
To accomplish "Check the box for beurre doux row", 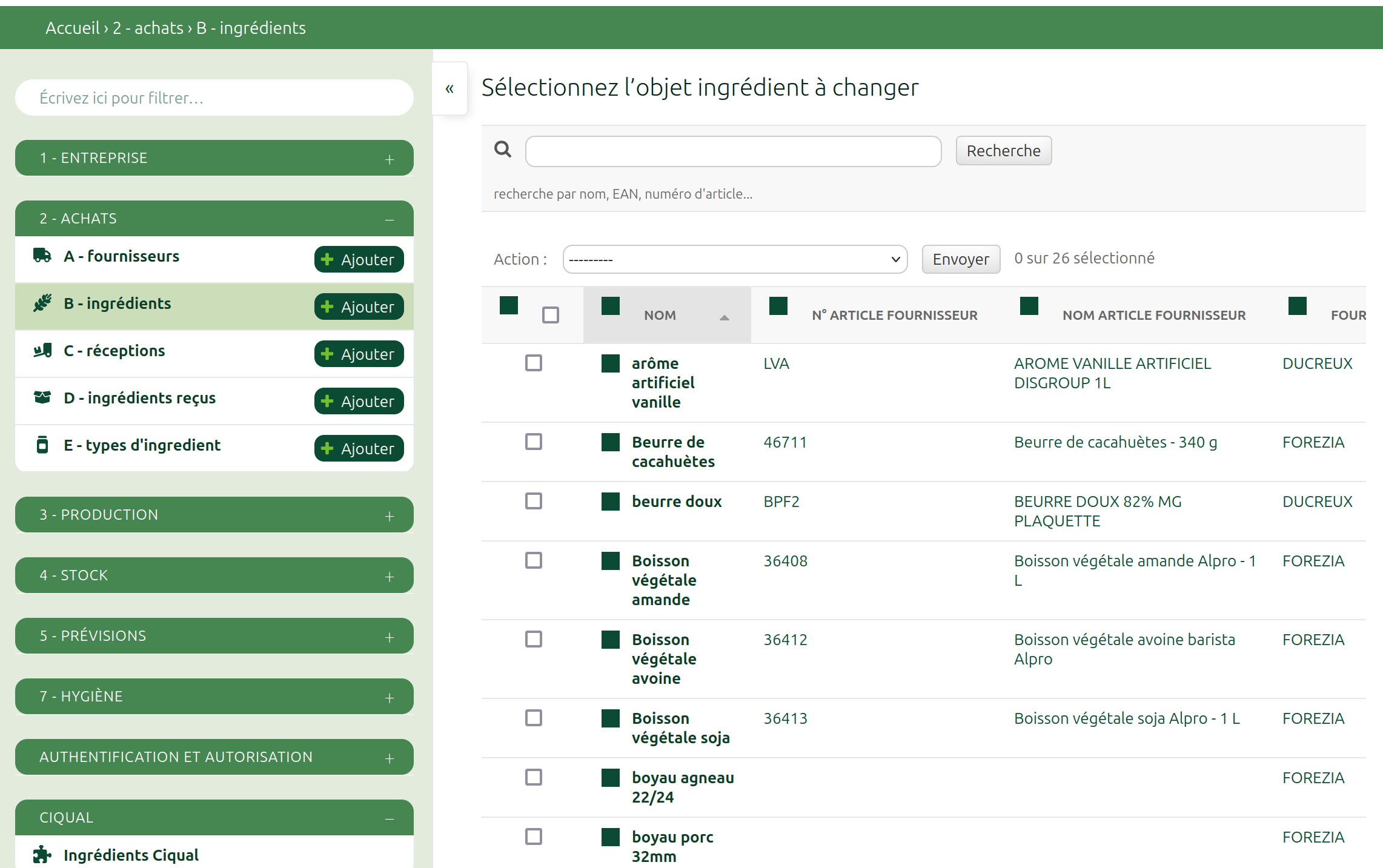I will [533, 501].
